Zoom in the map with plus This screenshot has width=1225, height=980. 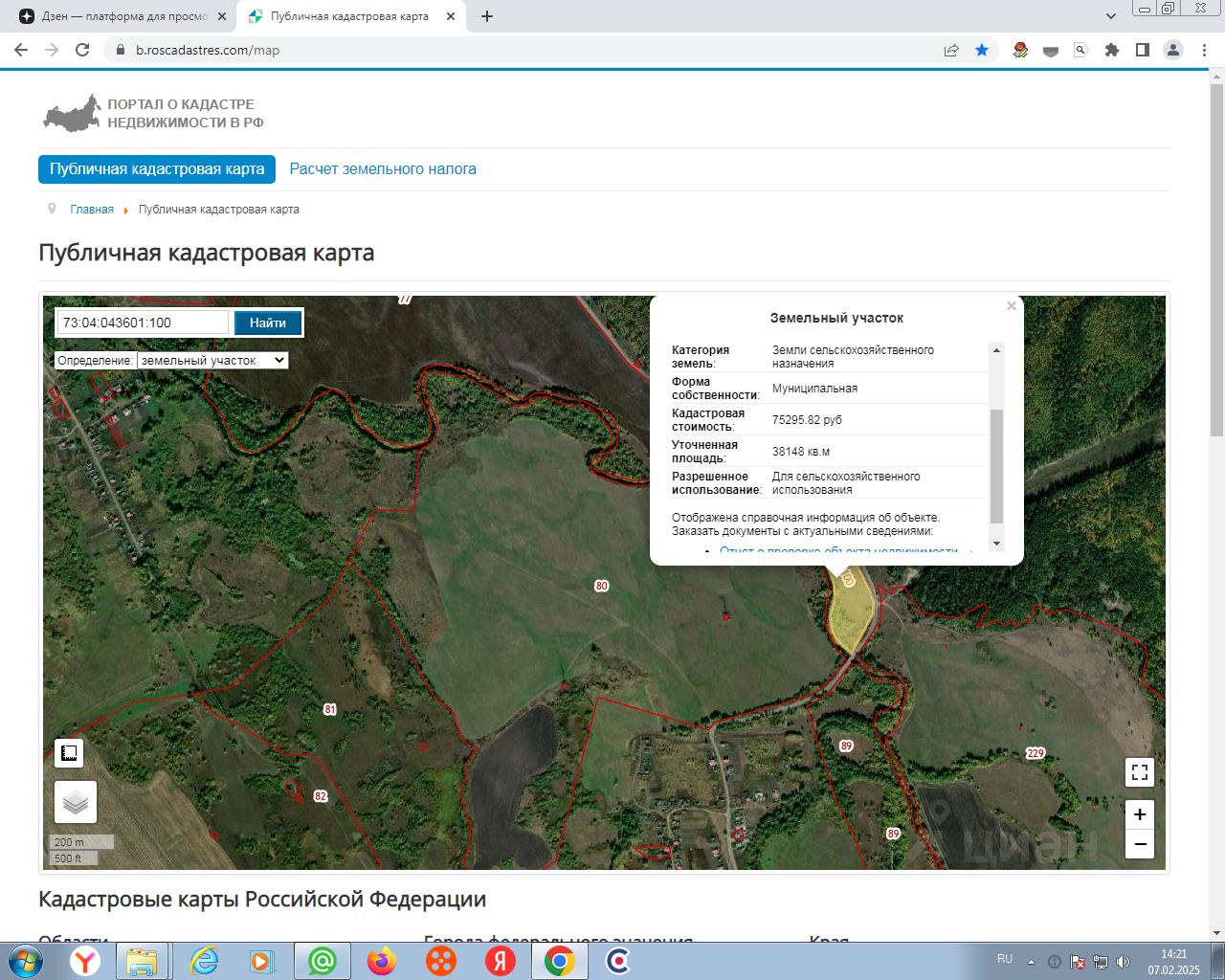coord(1139,814)
